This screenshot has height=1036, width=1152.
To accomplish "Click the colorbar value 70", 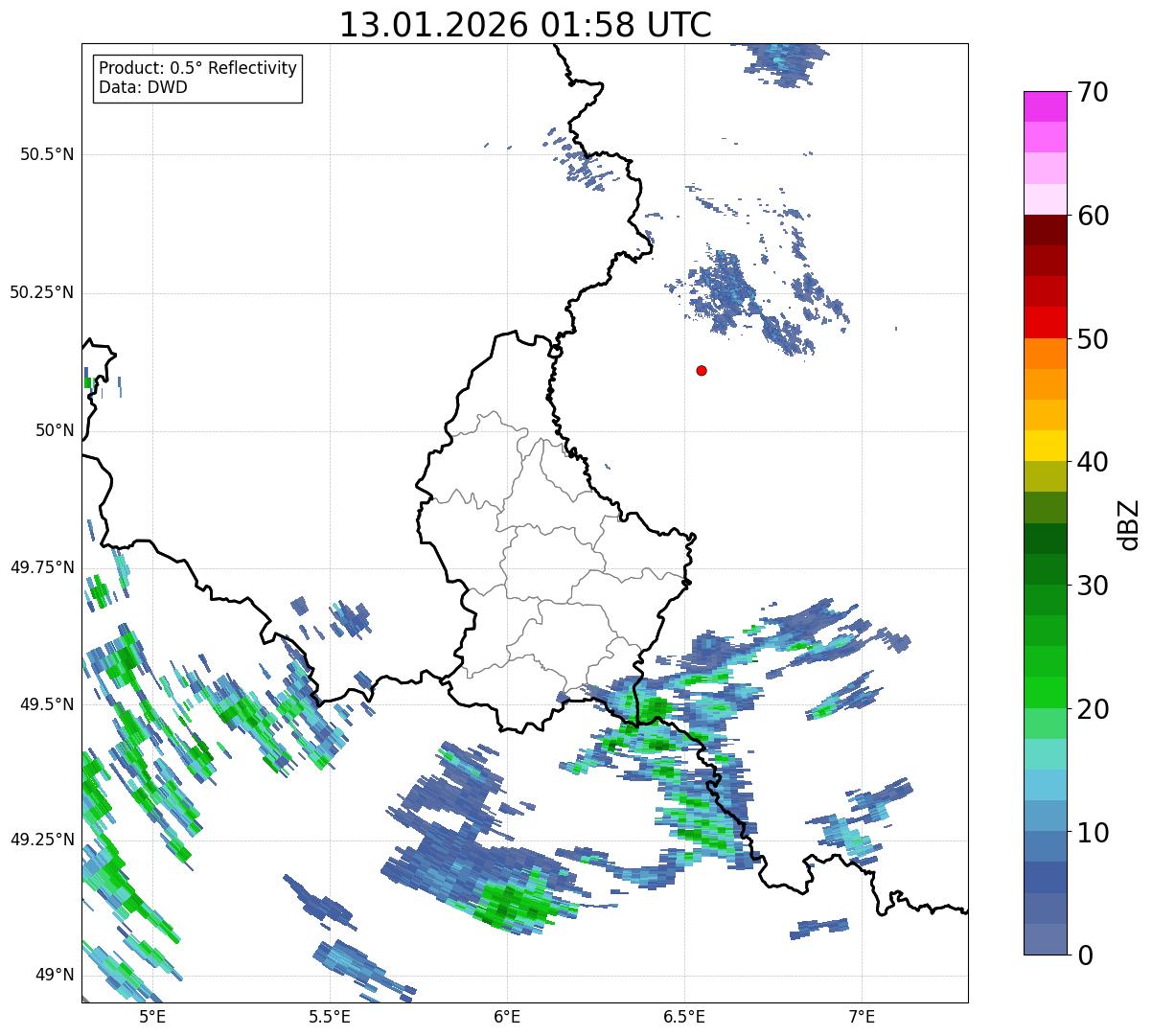I will click(x=1092, y=92).
